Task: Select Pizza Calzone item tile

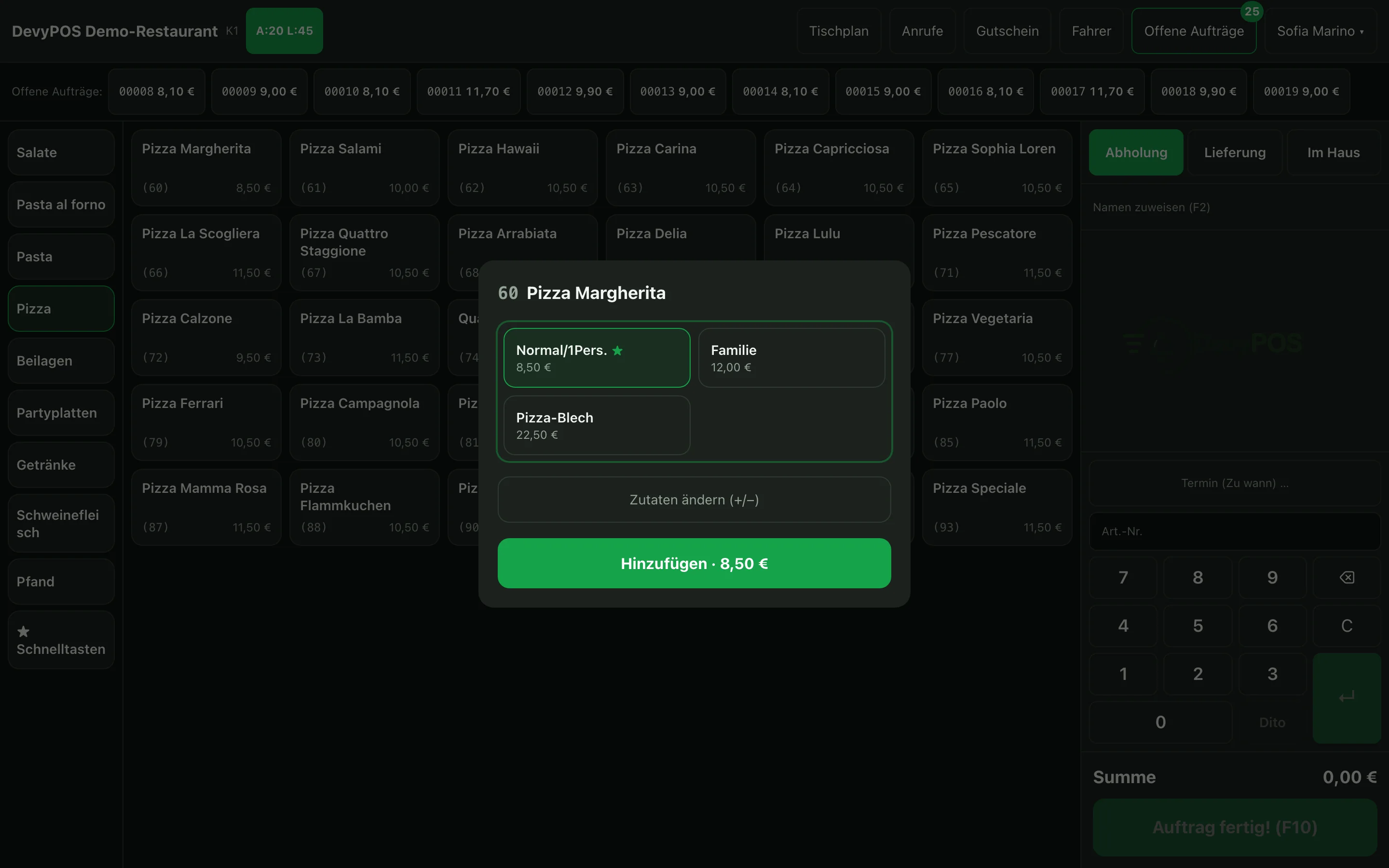Action: point(206,338)
